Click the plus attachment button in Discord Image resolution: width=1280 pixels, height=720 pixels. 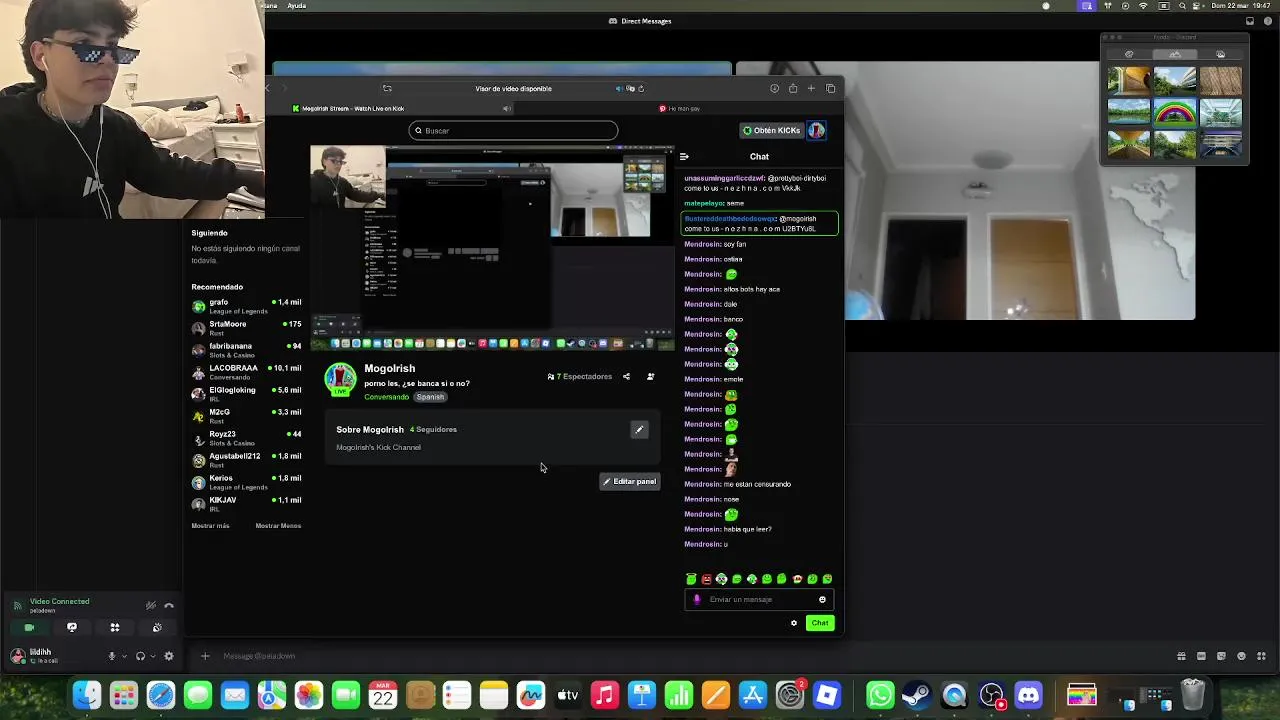point(205,656)
